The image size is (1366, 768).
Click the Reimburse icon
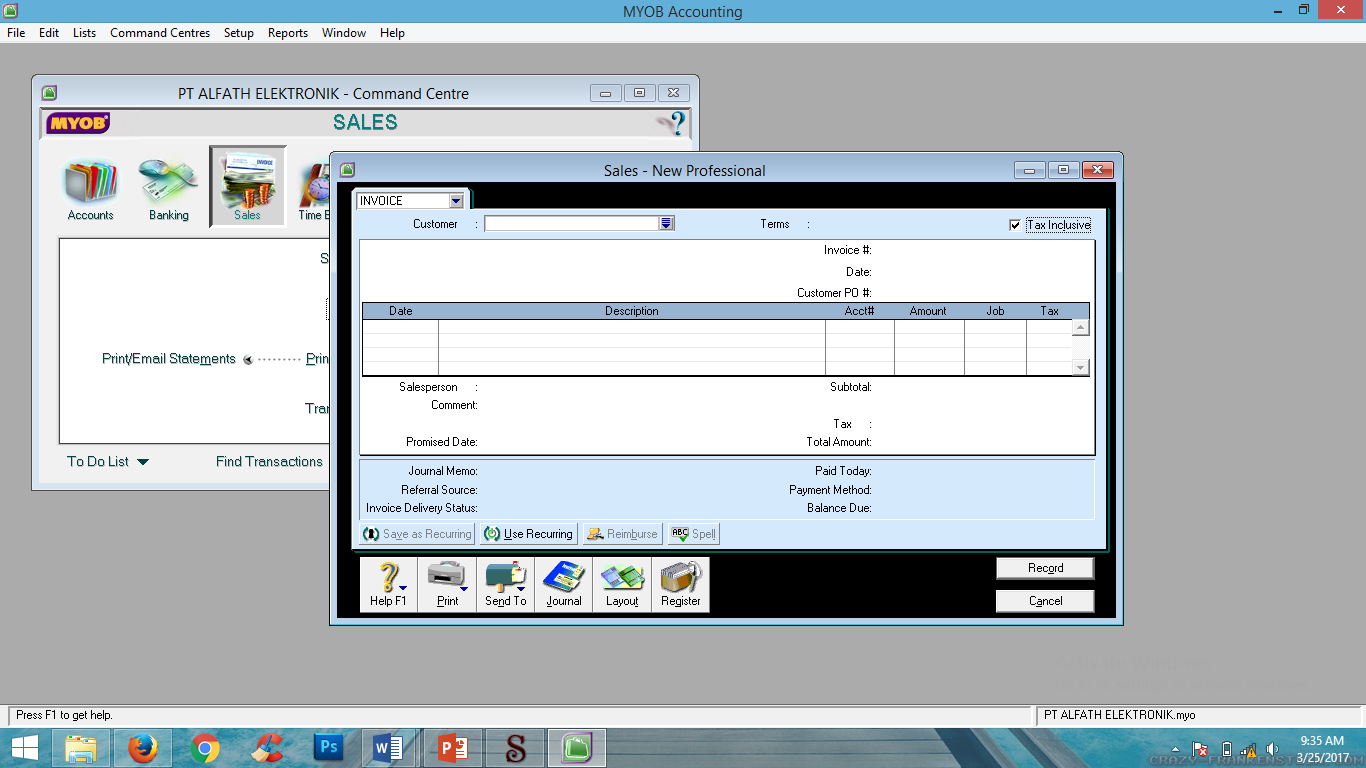tap(622, 533)
